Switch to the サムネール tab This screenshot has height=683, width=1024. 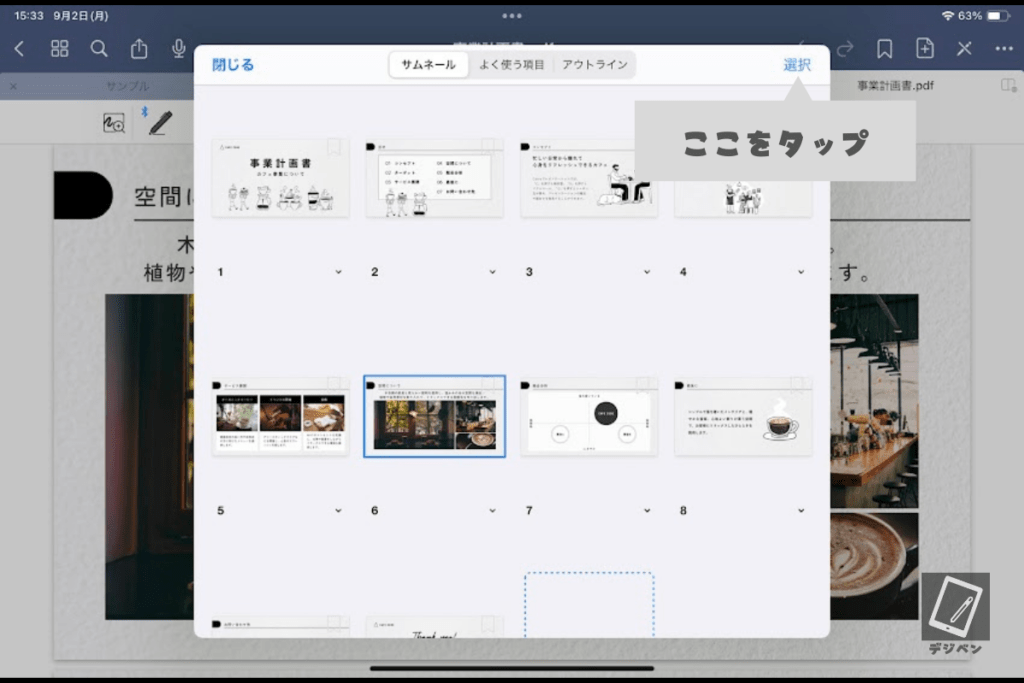(428, 65)
